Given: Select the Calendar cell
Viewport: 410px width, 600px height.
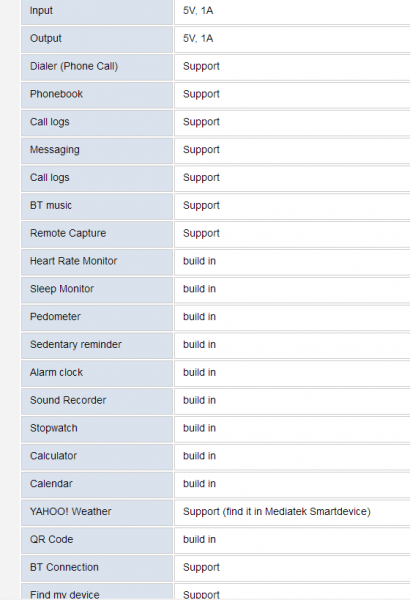Looking at the screenshot, I should tap(97, 485).
